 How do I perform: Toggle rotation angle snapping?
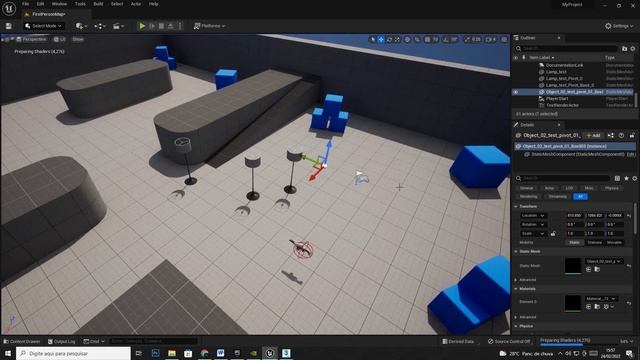[446, 39]
